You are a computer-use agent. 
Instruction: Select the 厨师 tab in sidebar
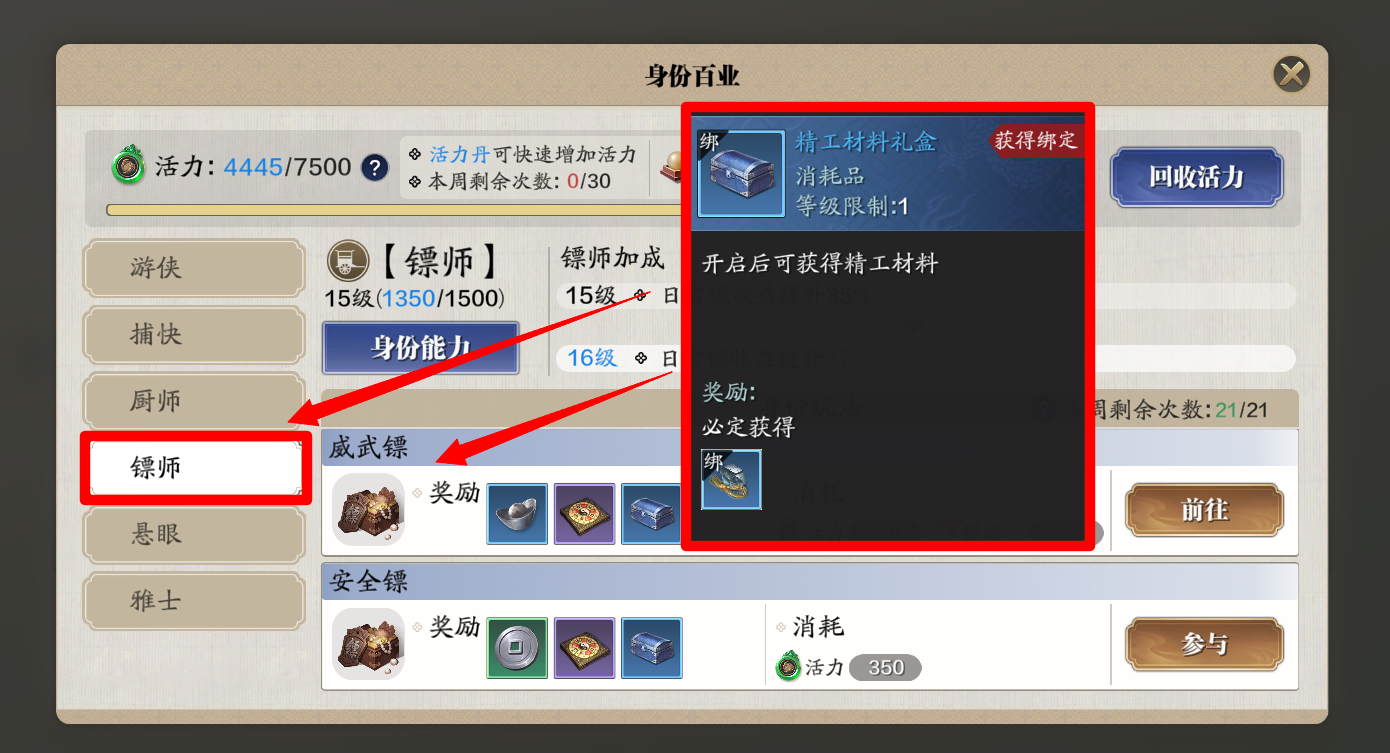[193, 401]
